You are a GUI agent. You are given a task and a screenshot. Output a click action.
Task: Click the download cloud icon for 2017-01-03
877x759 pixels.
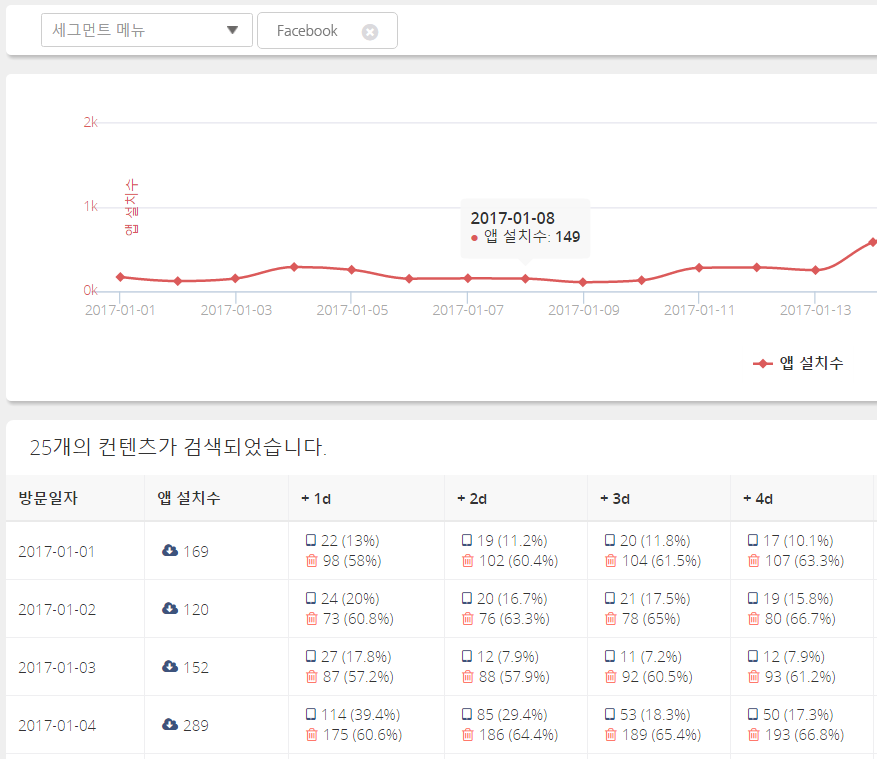coord(170,667)
